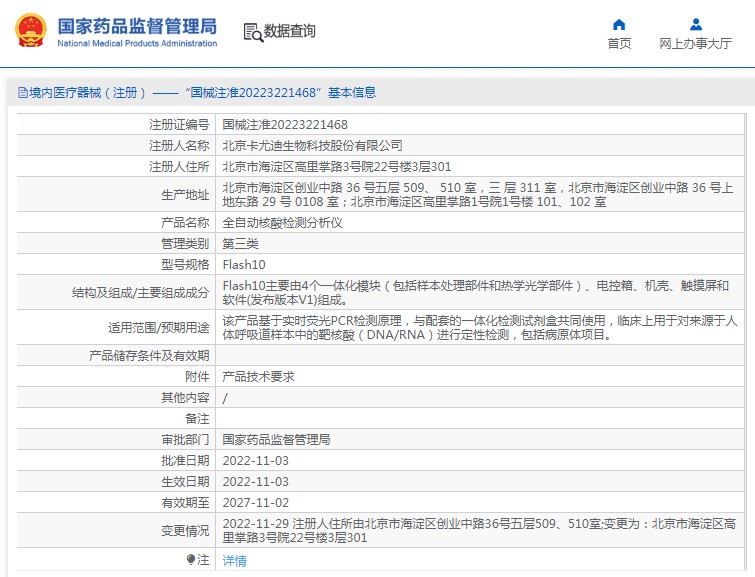This screenshot has width=755, height=577.
Task: Go to 首页 text link
Action: tap(619, 44)
